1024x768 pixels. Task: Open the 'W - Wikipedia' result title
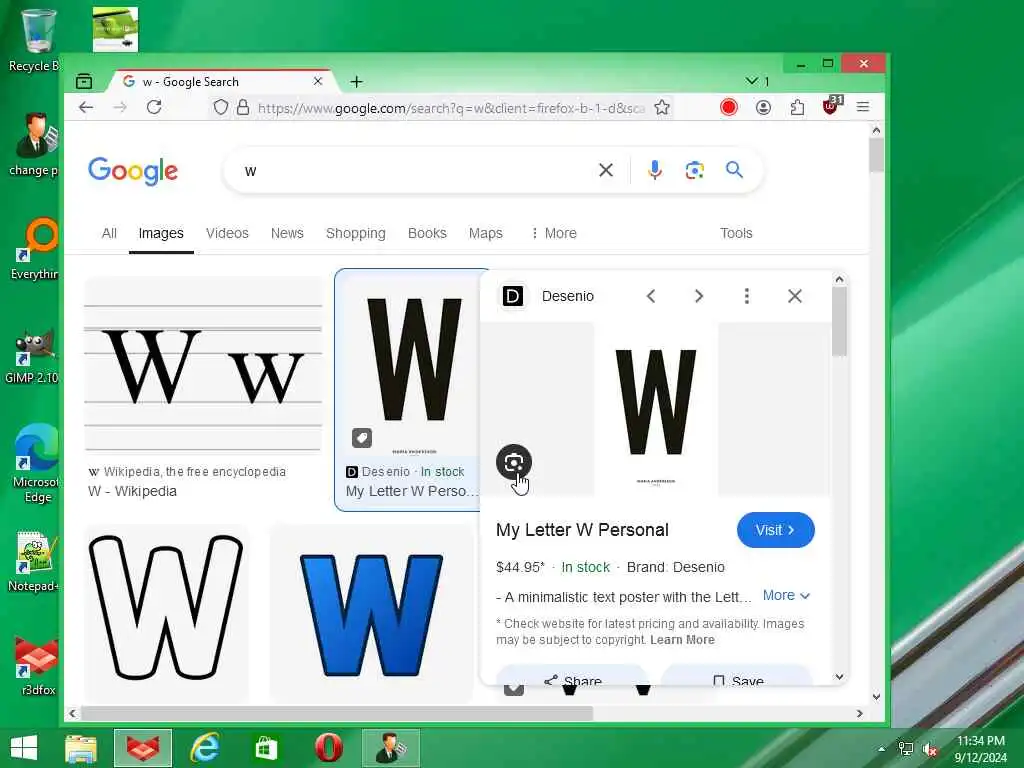(x=133, y=491)
